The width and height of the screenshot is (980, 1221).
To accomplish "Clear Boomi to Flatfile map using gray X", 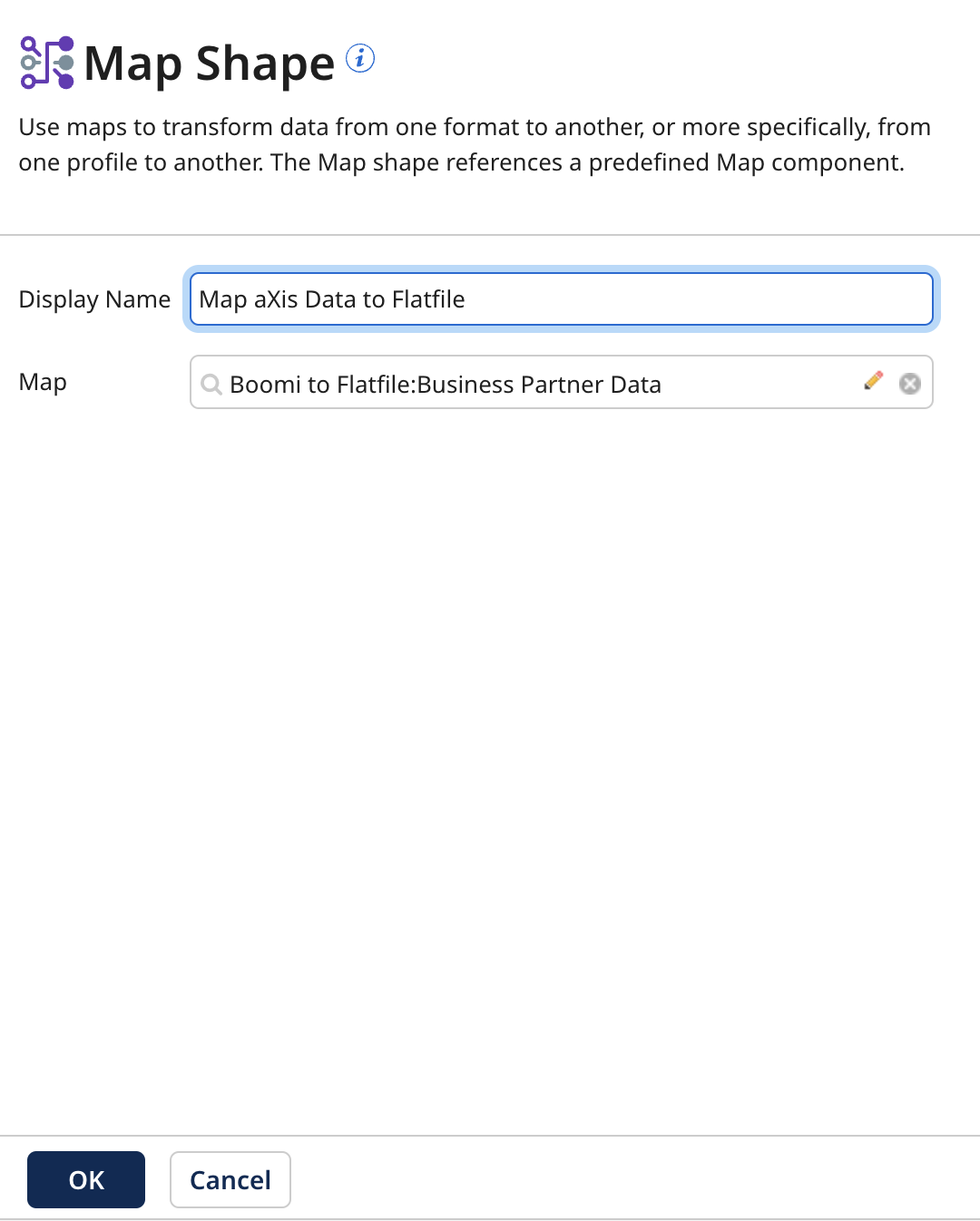I will click(910, 384).
